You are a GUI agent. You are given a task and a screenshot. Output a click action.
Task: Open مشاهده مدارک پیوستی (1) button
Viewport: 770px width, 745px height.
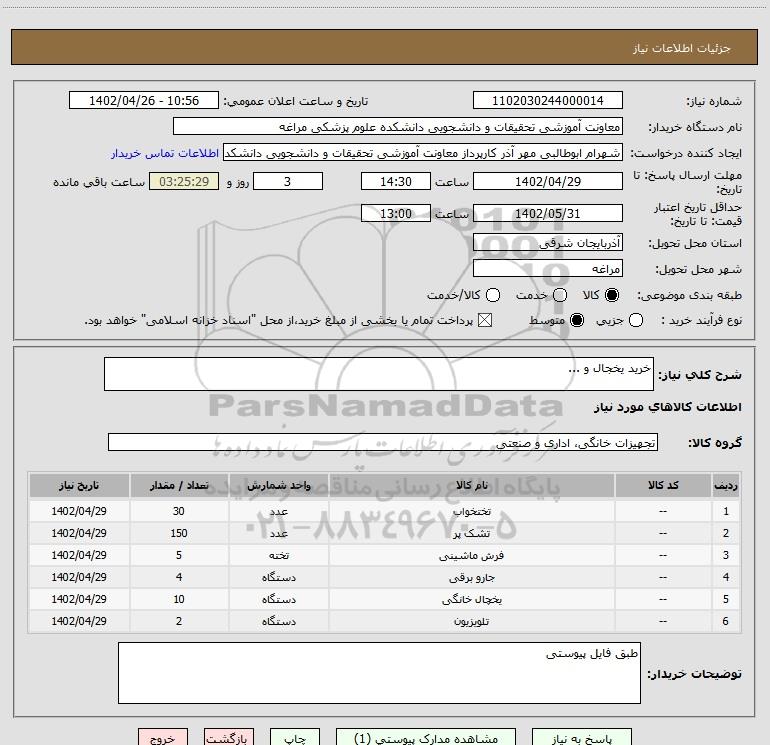[426, 737]
